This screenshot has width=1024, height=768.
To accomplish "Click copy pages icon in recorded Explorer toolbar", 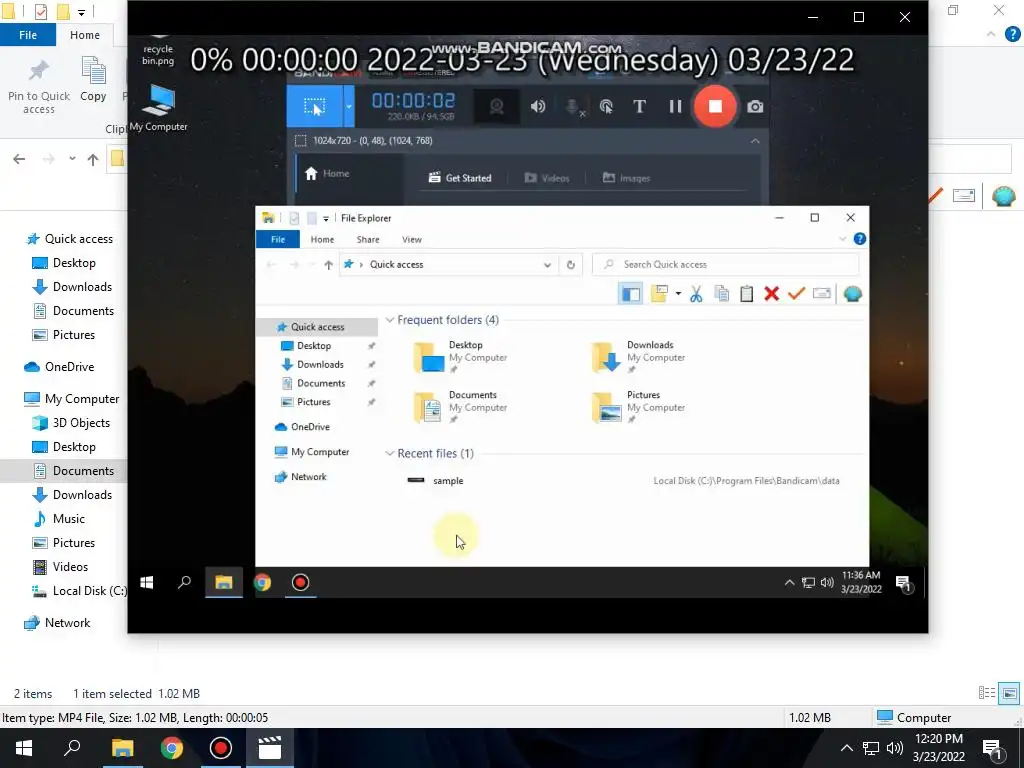I will 722,294.
